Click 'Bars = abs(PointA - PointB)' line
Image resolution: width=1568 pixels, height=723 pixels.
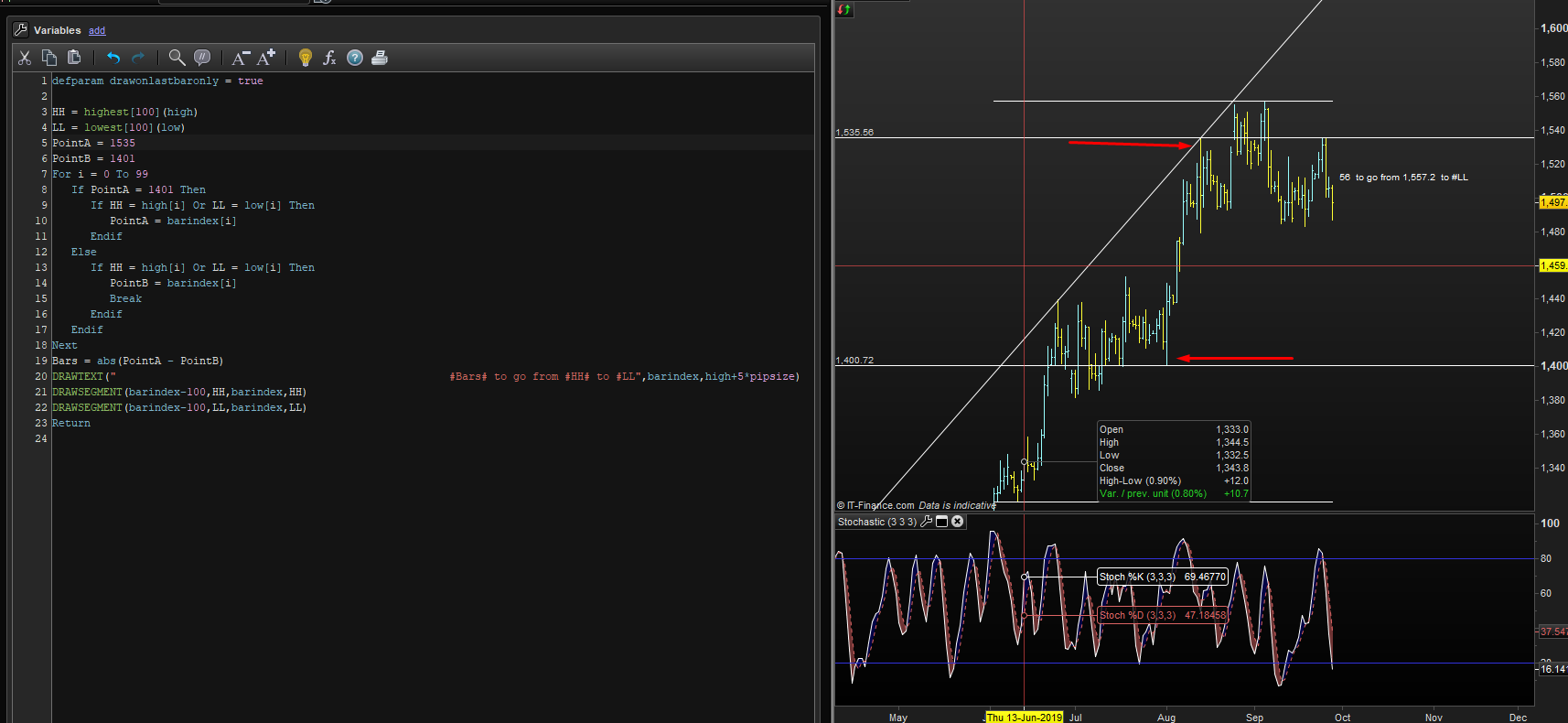click(x=137, y=361)
